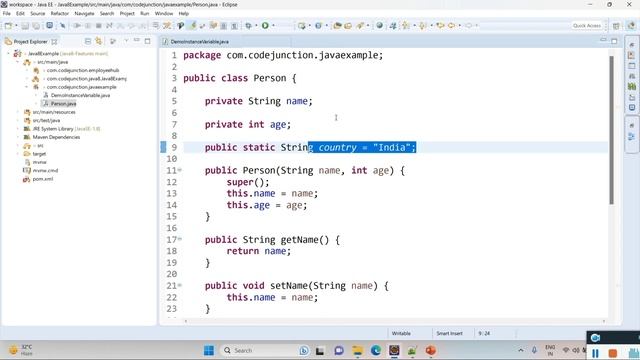Expand JRE System Library node

point(17,129)
